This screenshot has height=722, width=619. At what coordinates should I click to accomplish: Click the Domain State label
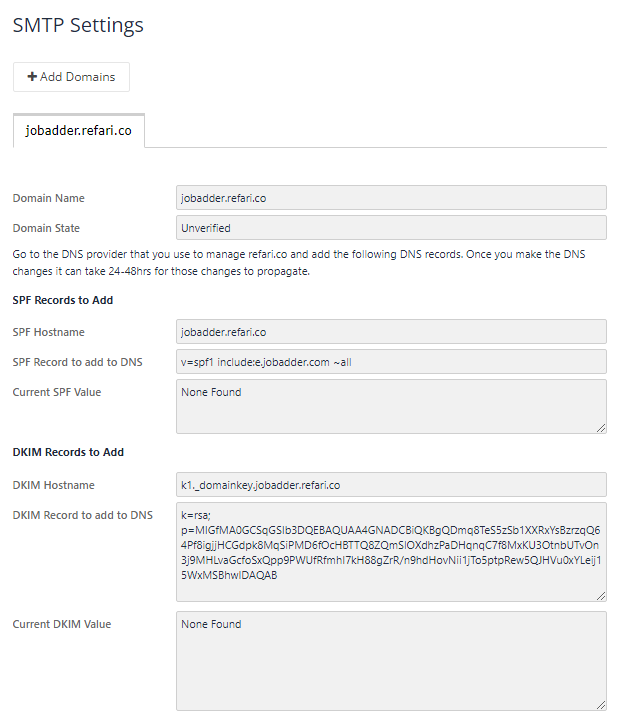[46, 228]
